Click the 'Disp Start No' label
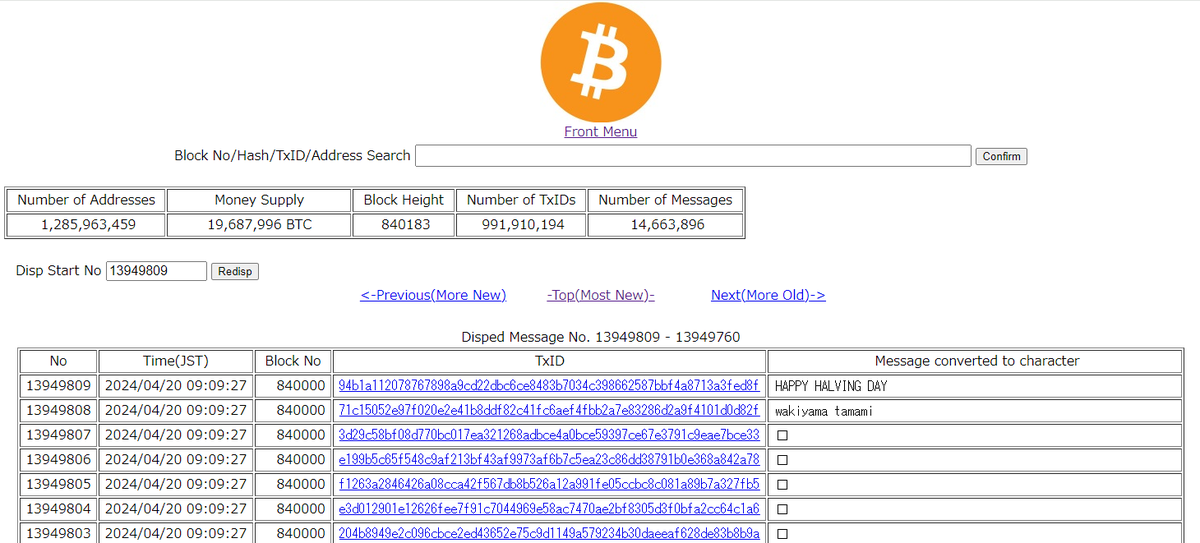Image resolution: width=1200 pixels, height=543 pixels. tap(58, 271)
